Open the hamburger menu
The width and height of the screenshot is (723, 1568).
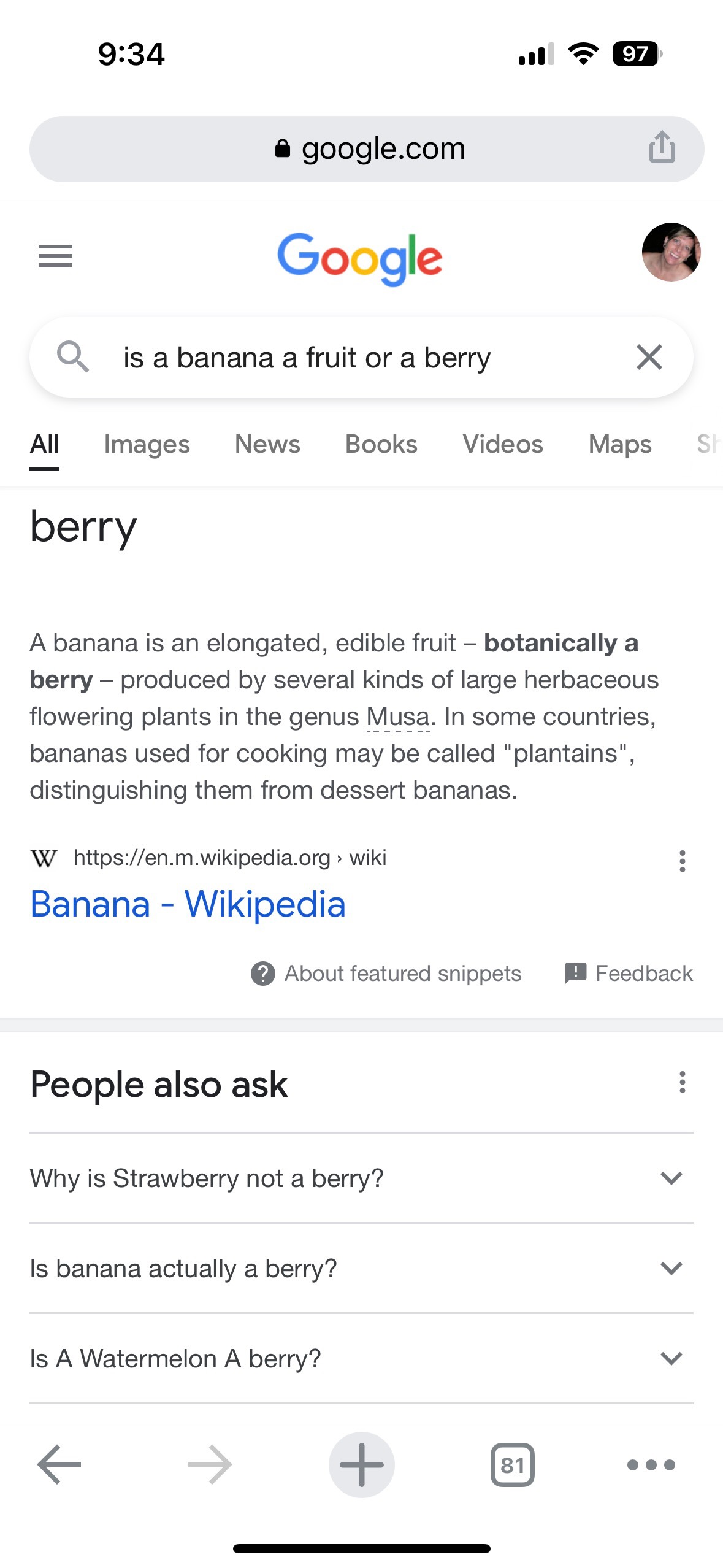pos(55,255)
